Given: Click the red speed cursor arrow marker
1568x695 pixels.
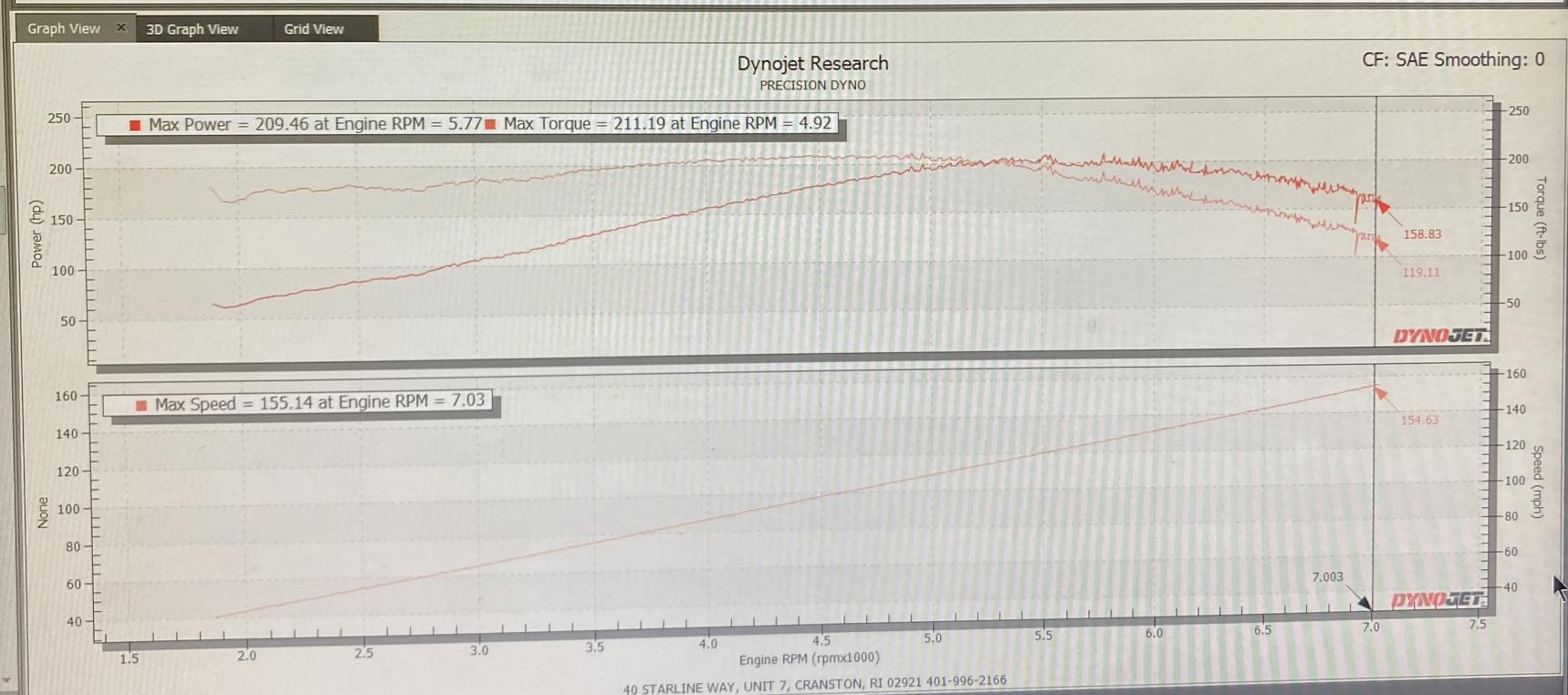Looking at the screenshot, I should pyautogui.click(x=1380, y=393).
